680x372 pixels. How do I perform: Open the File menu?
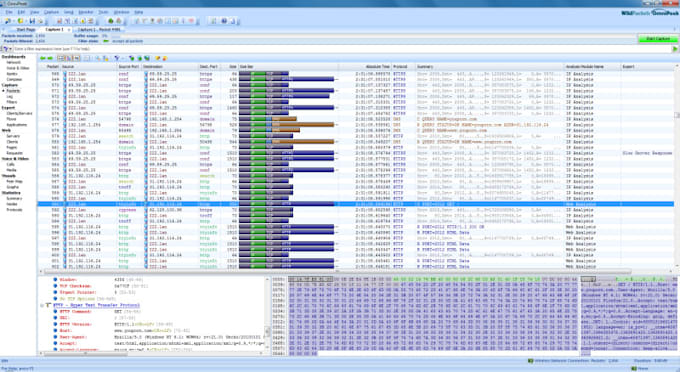(9, 12)
